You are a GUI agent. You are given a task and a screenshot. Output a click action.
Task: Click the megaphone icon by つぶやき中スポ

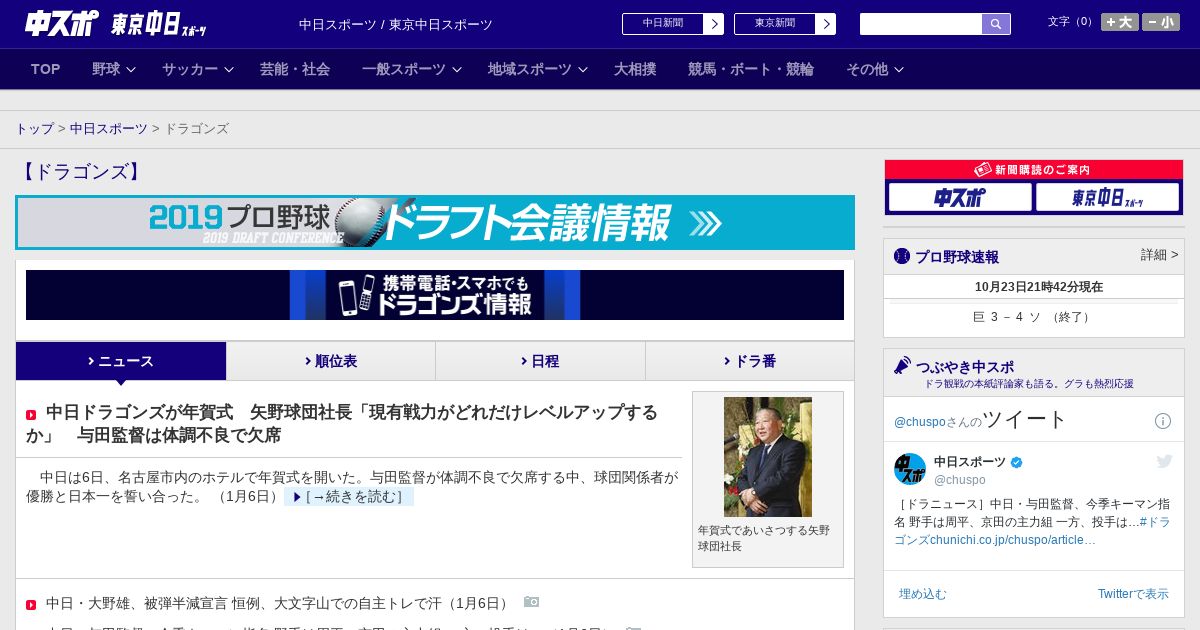click(903, 366)
